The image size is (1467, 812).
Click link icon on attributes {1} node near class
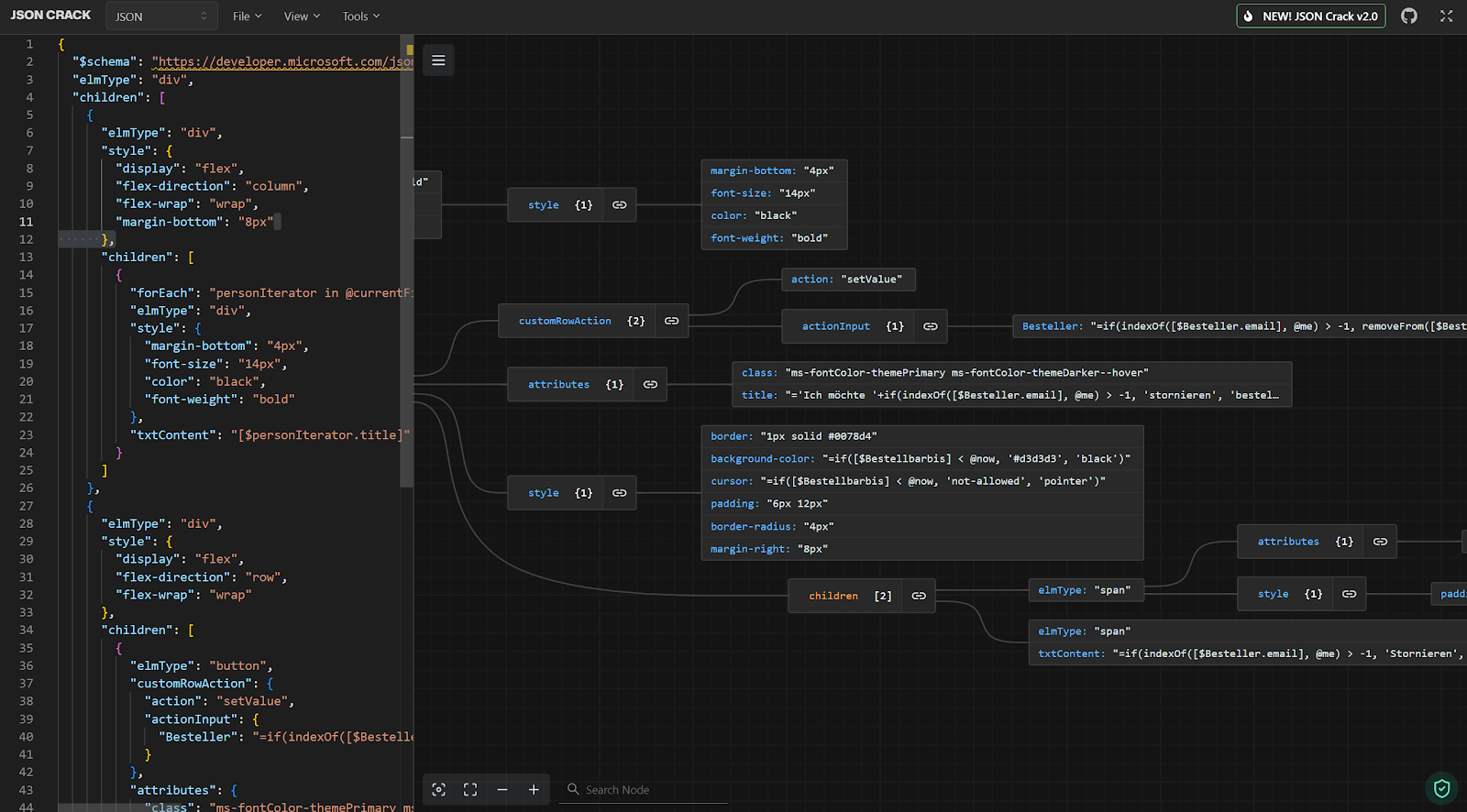651,385
